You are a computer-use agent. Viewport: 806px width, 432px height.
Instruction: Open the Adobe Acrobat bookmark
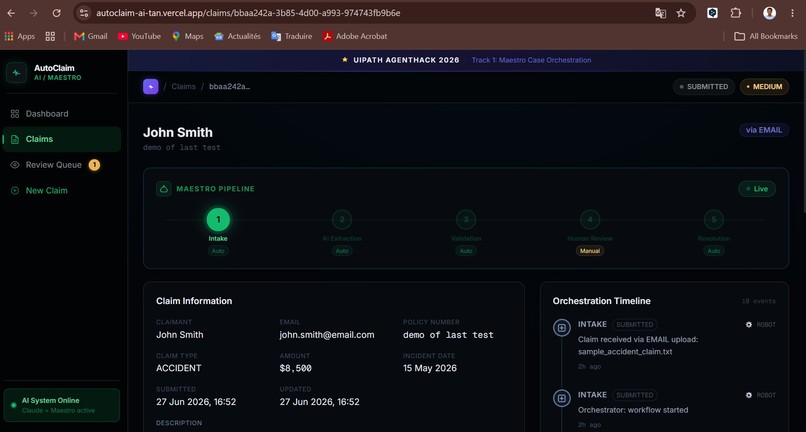pos(355,37)
